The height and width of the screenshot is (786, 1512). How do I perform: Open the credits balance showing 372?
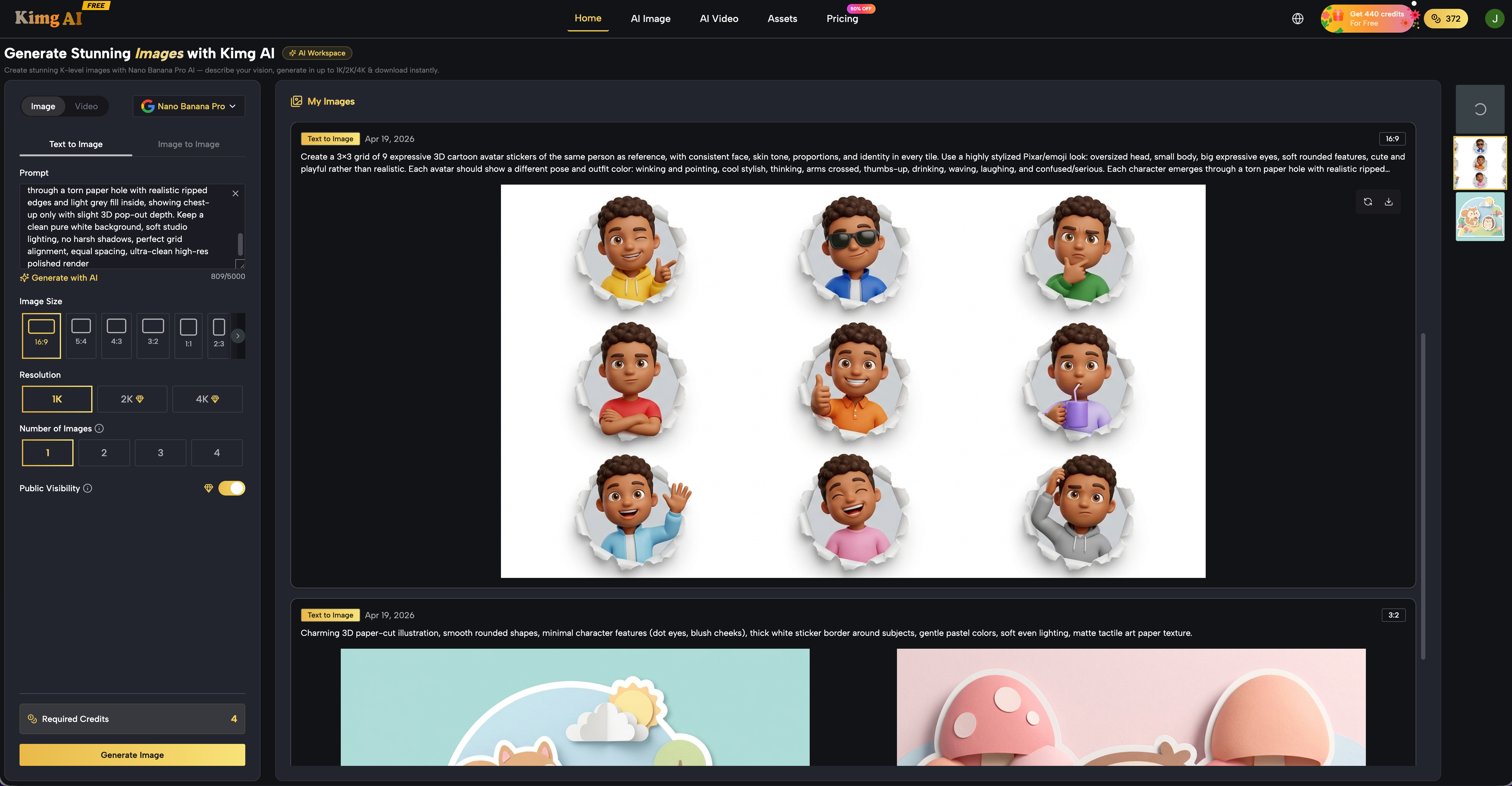[x=1446, y=18]
